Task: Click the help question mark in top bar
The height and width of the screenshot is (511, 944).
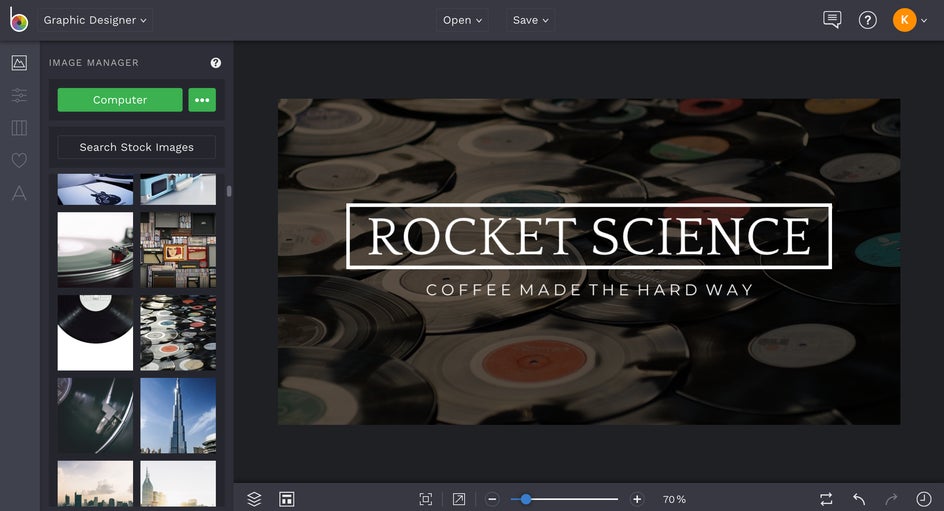Action: pos(868,20)
